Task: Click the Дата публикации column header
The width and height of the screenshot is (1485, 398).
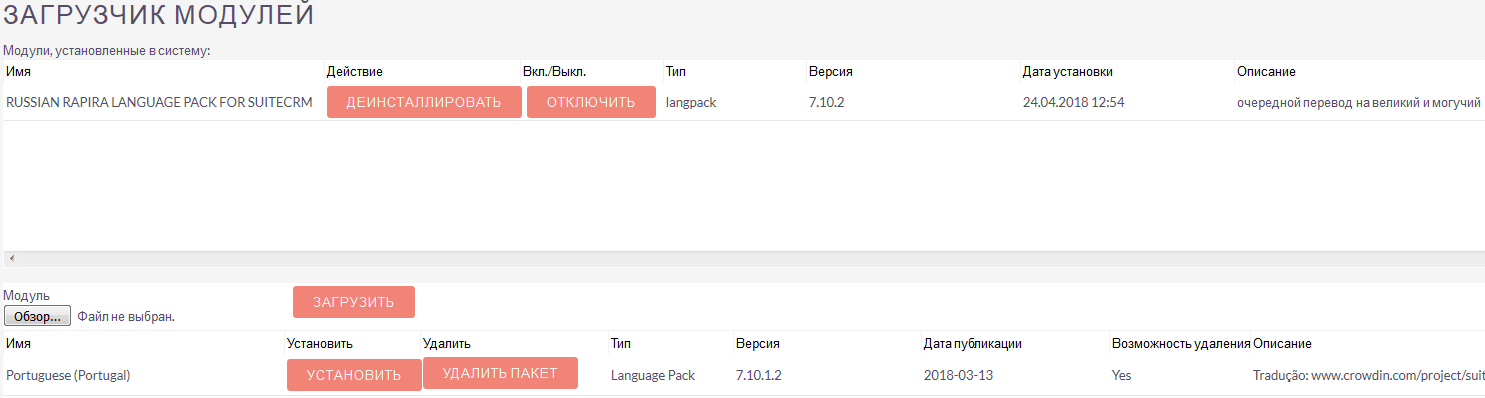Action: pyautogui.click(x=972, y=343)
